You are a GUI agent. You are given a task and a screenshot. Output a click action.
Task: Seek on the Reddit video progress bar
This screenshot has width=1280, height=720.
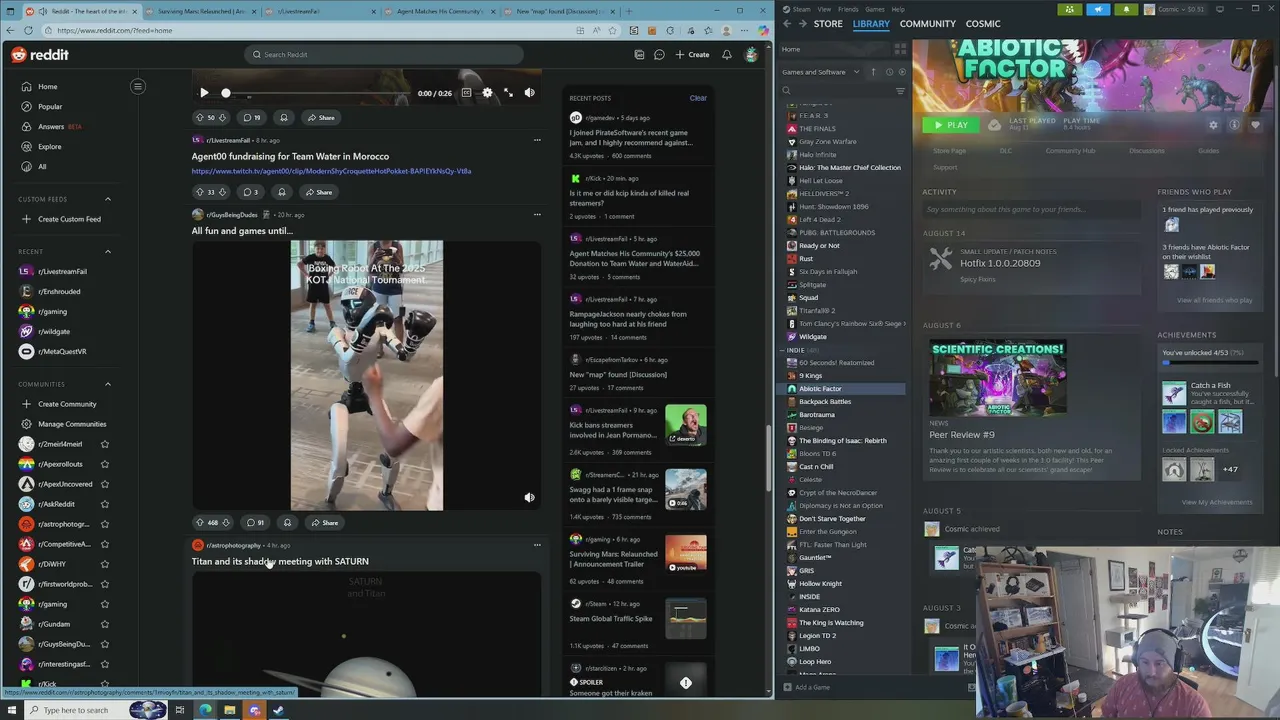coord(320,93)
